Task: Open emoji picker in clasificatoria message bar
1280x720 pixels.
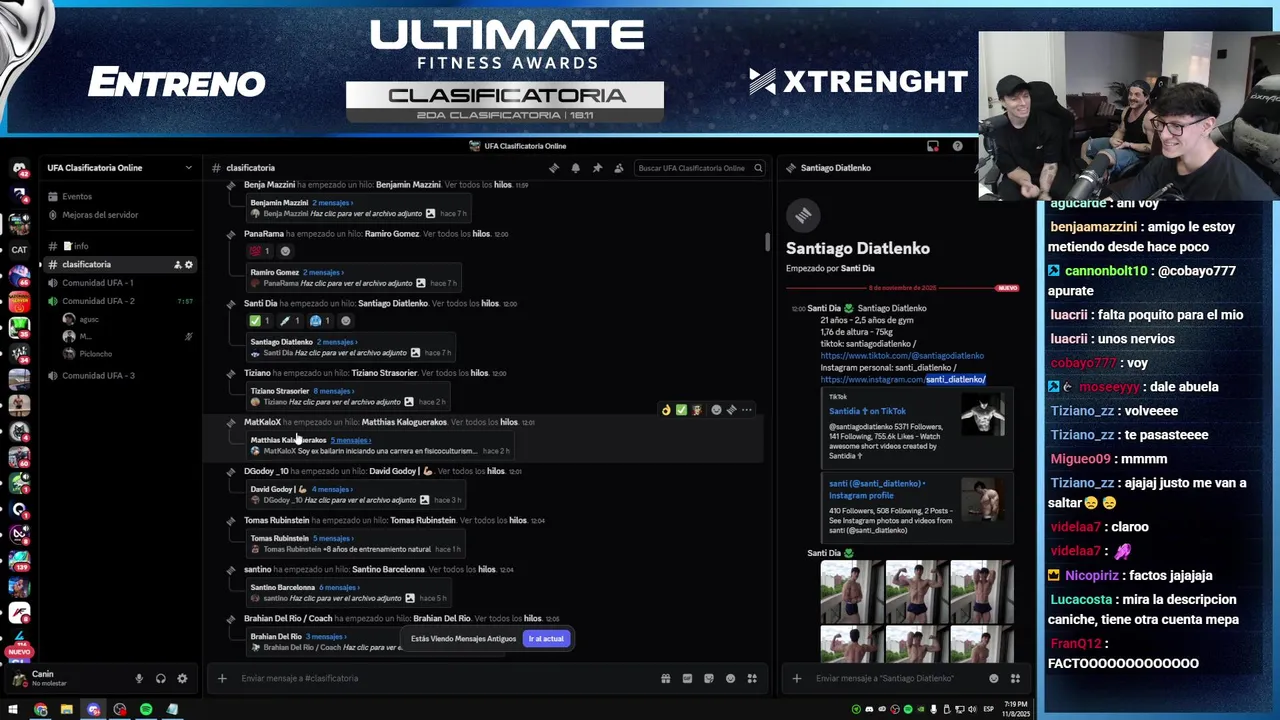Action: click(x=731, y=679)
